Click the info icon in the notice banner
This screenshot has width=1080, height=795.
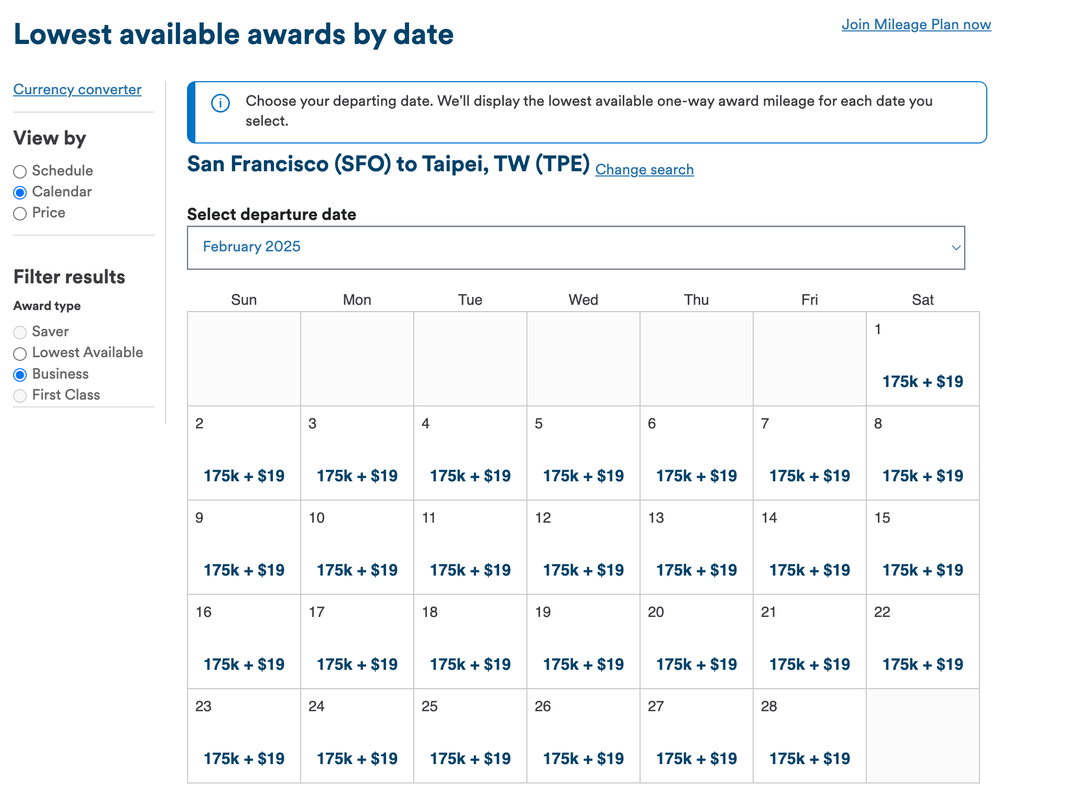click(219, 102)
